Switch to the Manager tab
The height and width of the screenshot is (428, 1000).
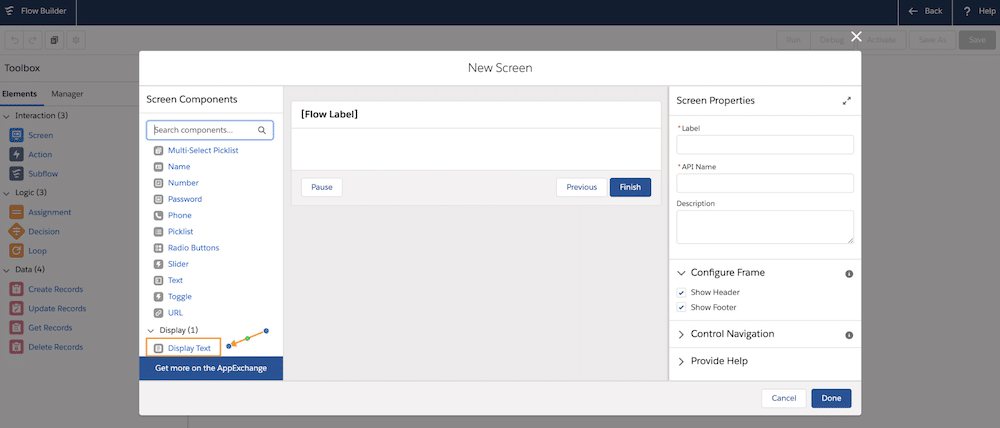pos(67,94)
